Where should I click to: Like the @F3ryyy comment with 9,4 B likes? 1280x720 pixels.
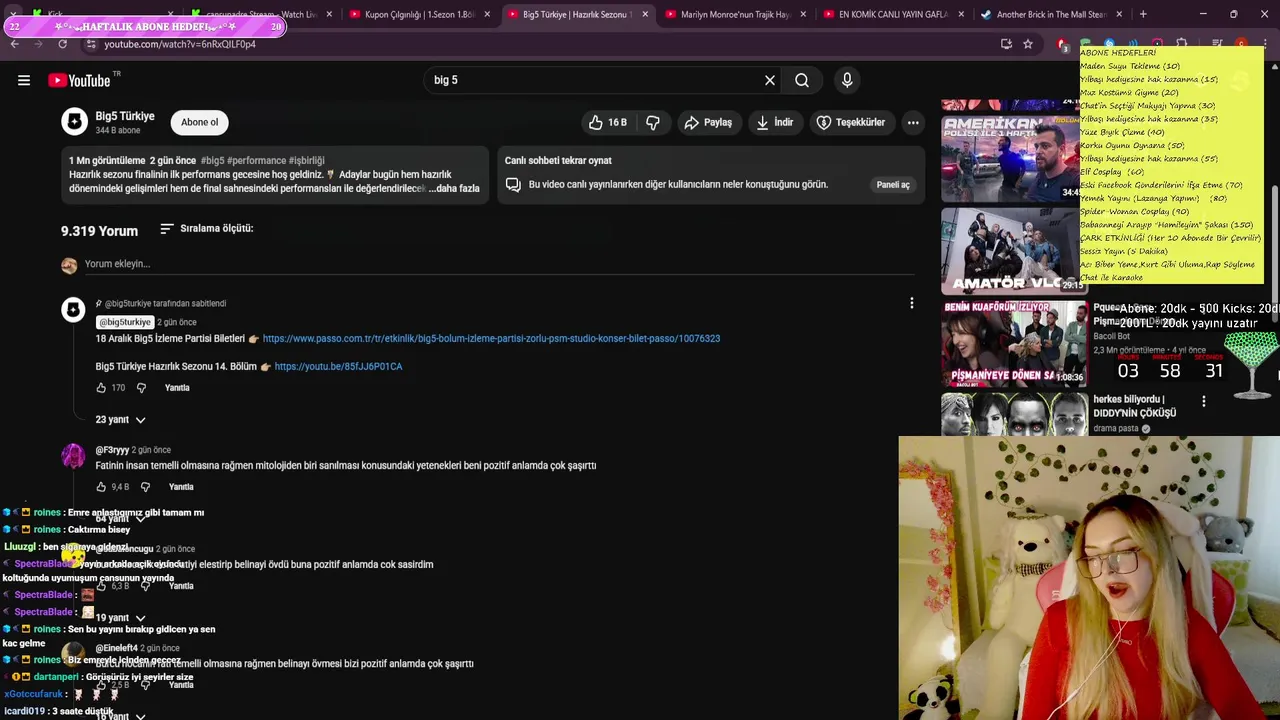click(101, 487)
